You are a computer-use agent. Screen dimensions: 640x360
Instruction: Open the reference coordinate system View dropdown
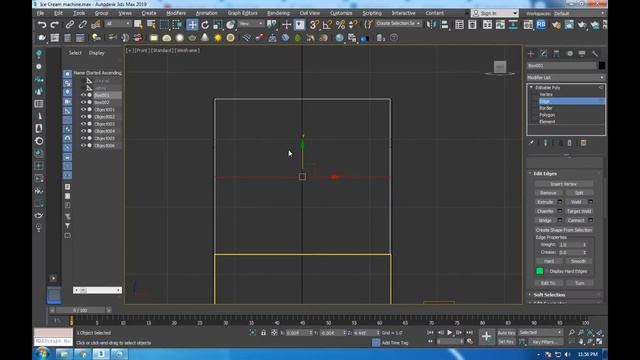click(251, 24)
